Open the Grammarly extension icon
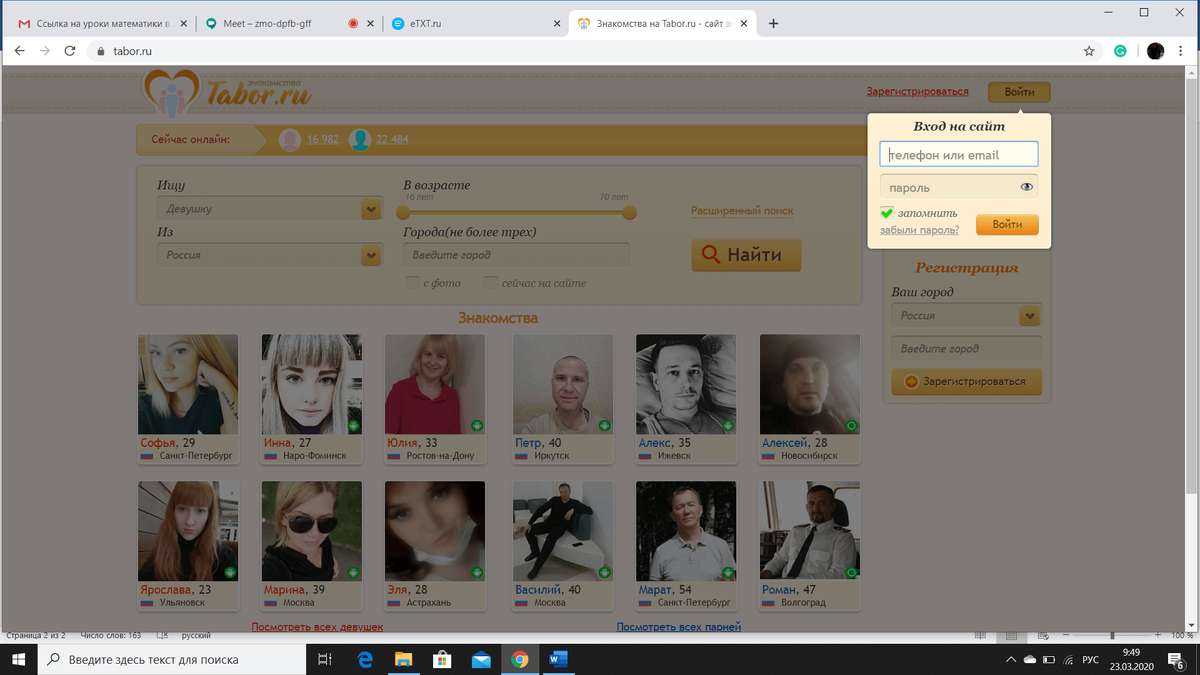 click(x=1121, y=50)
